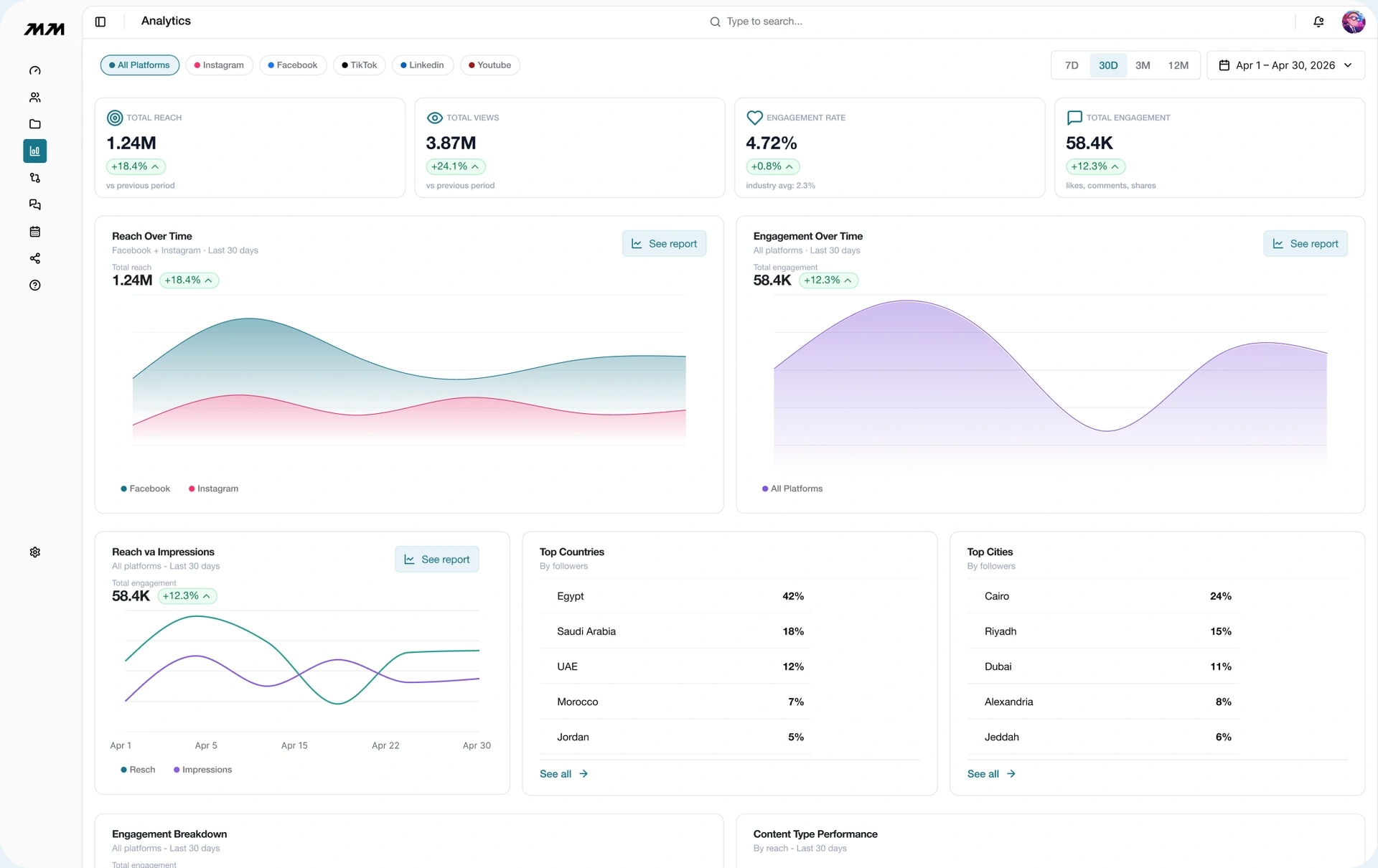The width and height of the screenshot is (1378, 868).
Task: Select the UAE row in Top Countries
Action: pos(675,666)
